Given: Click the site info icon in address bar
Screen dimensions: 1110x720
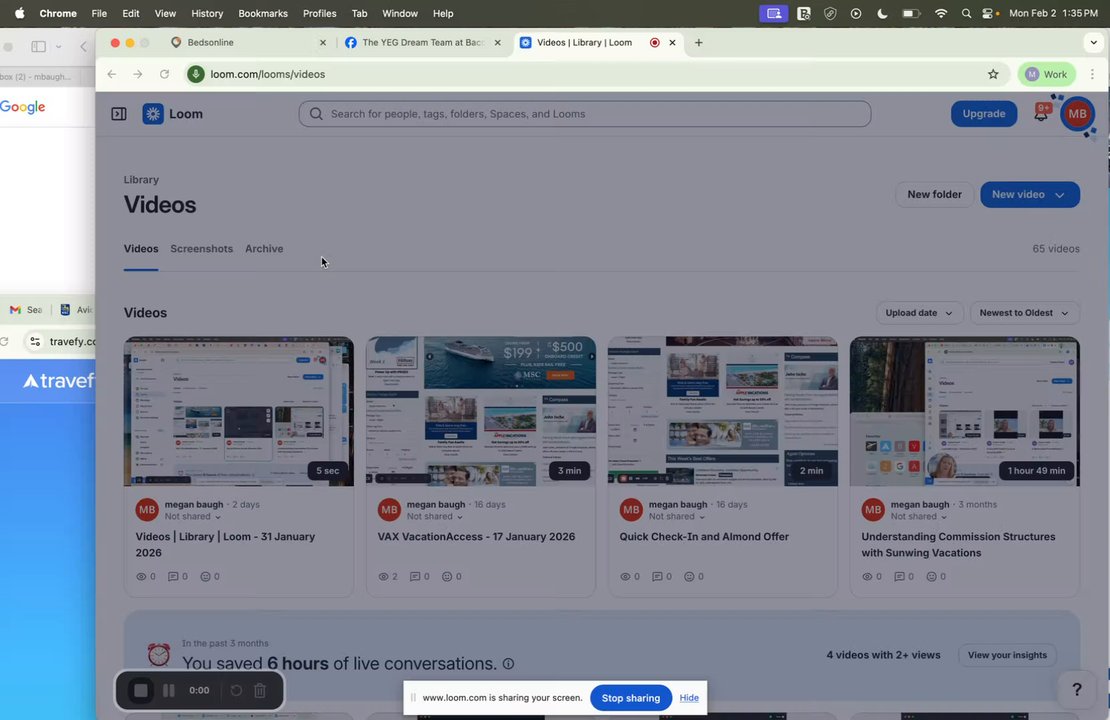Looking at the screenshot, I should point(196,74).
